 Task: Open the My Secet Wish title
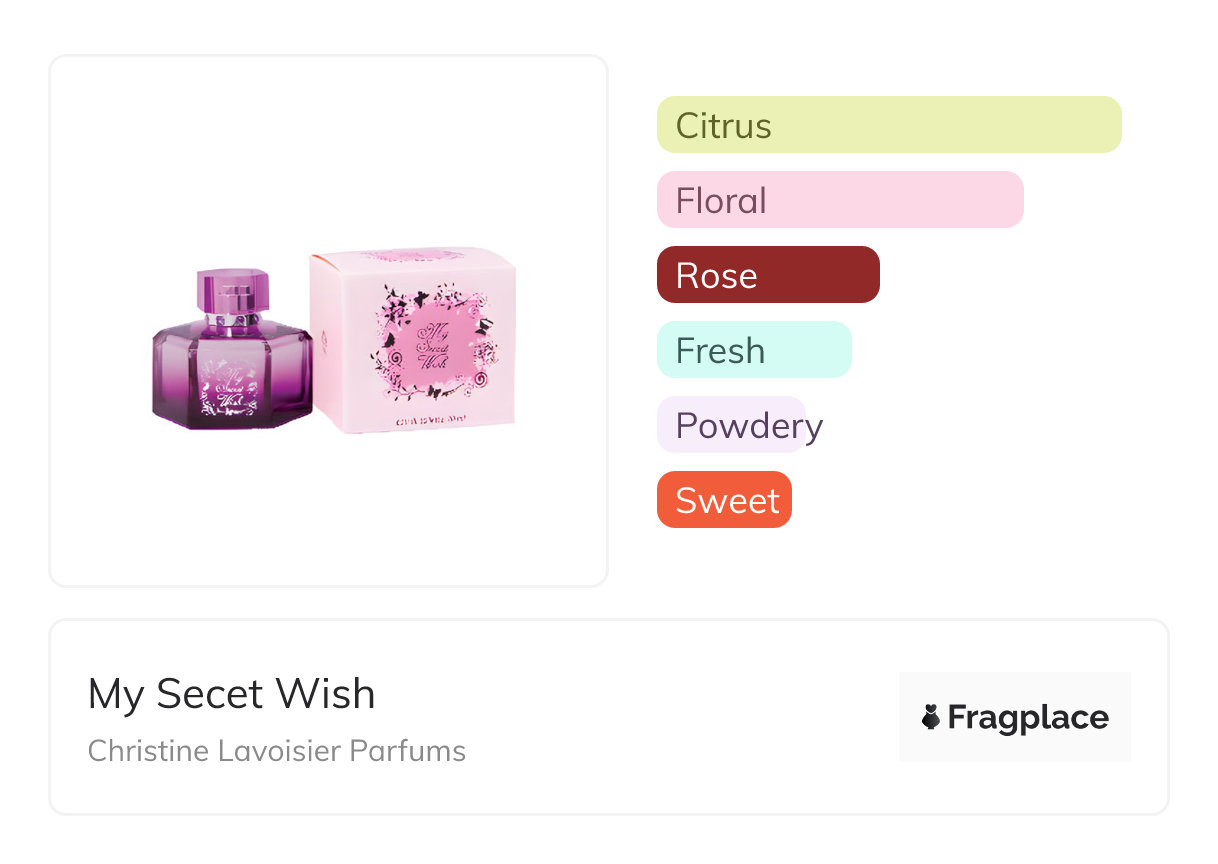click(x=231, y=694)
